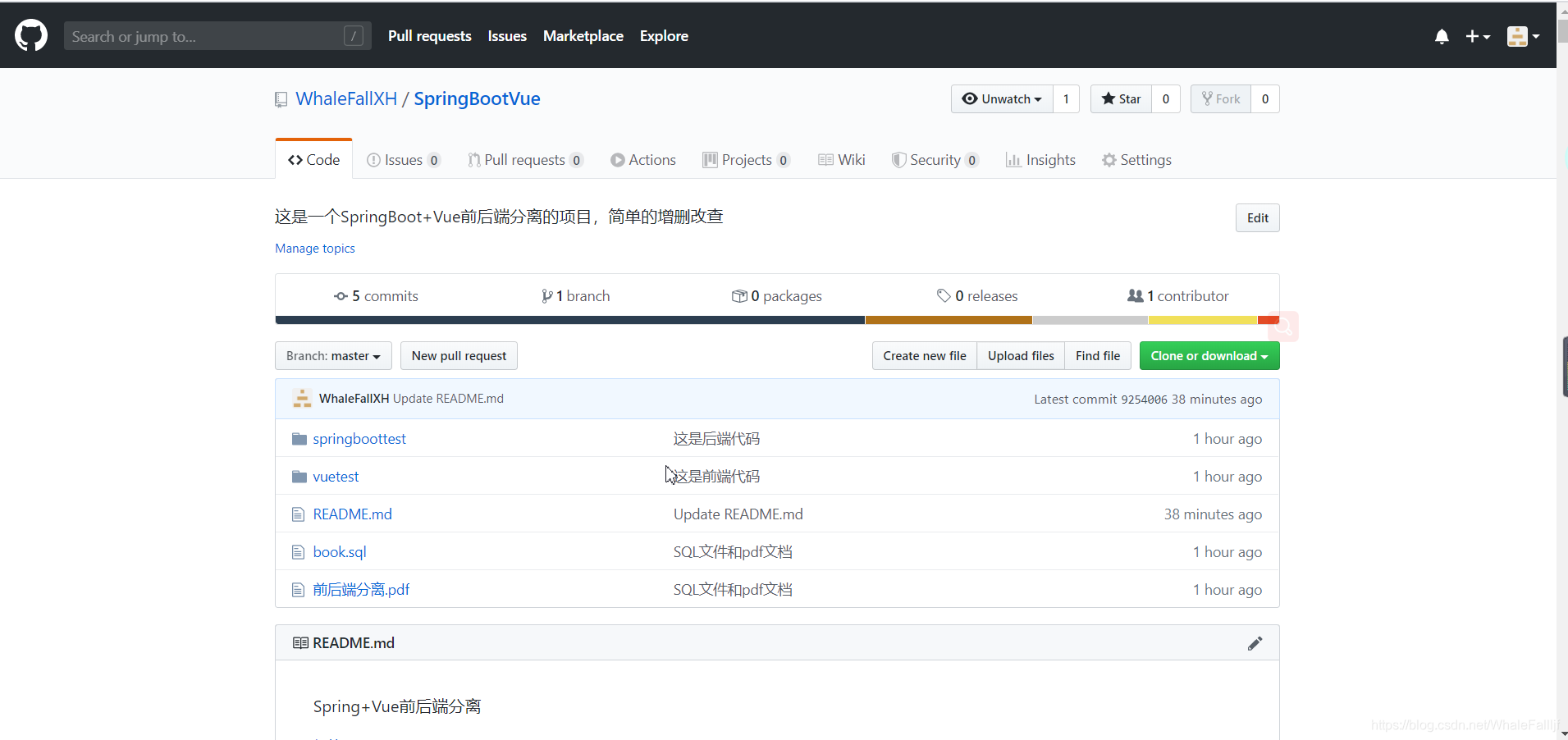View the 1 branch list
Image resolution: width=1568 pixels, height=740 pixels.
click(575, 296)
